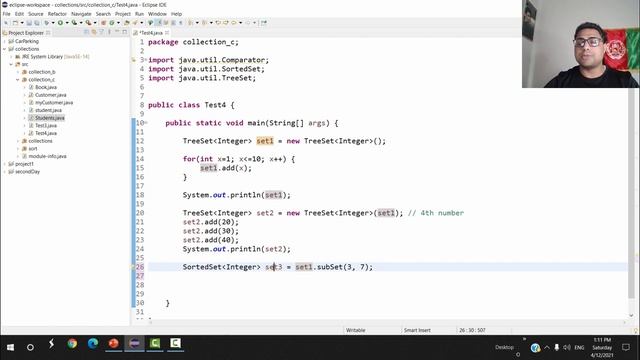This screenshot has height=360, width=640.
Task: Select Test4.java in Project Explorer
Action: point(46,133)
